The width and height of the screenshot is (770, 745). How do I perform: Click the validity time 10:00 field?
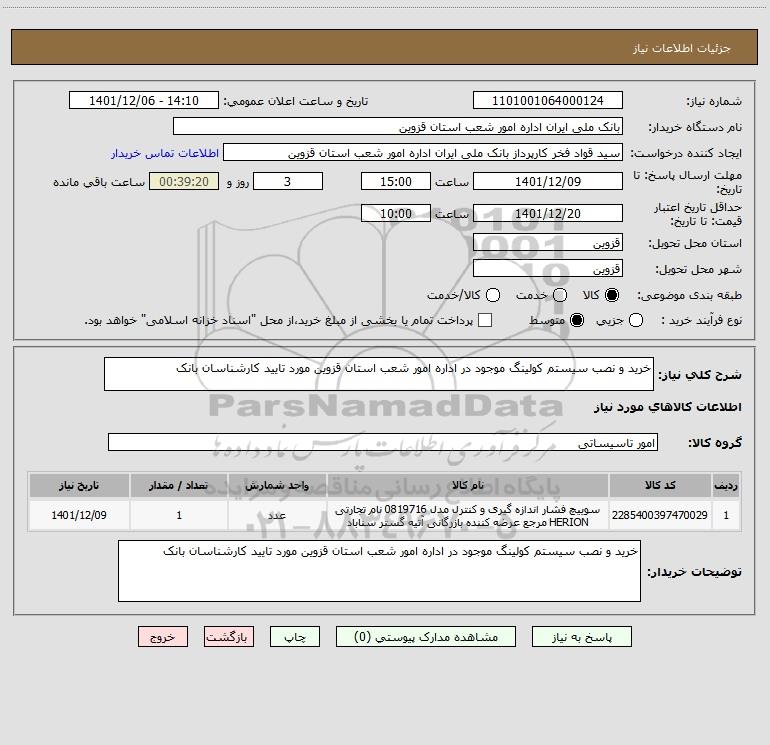coord(396,213)
